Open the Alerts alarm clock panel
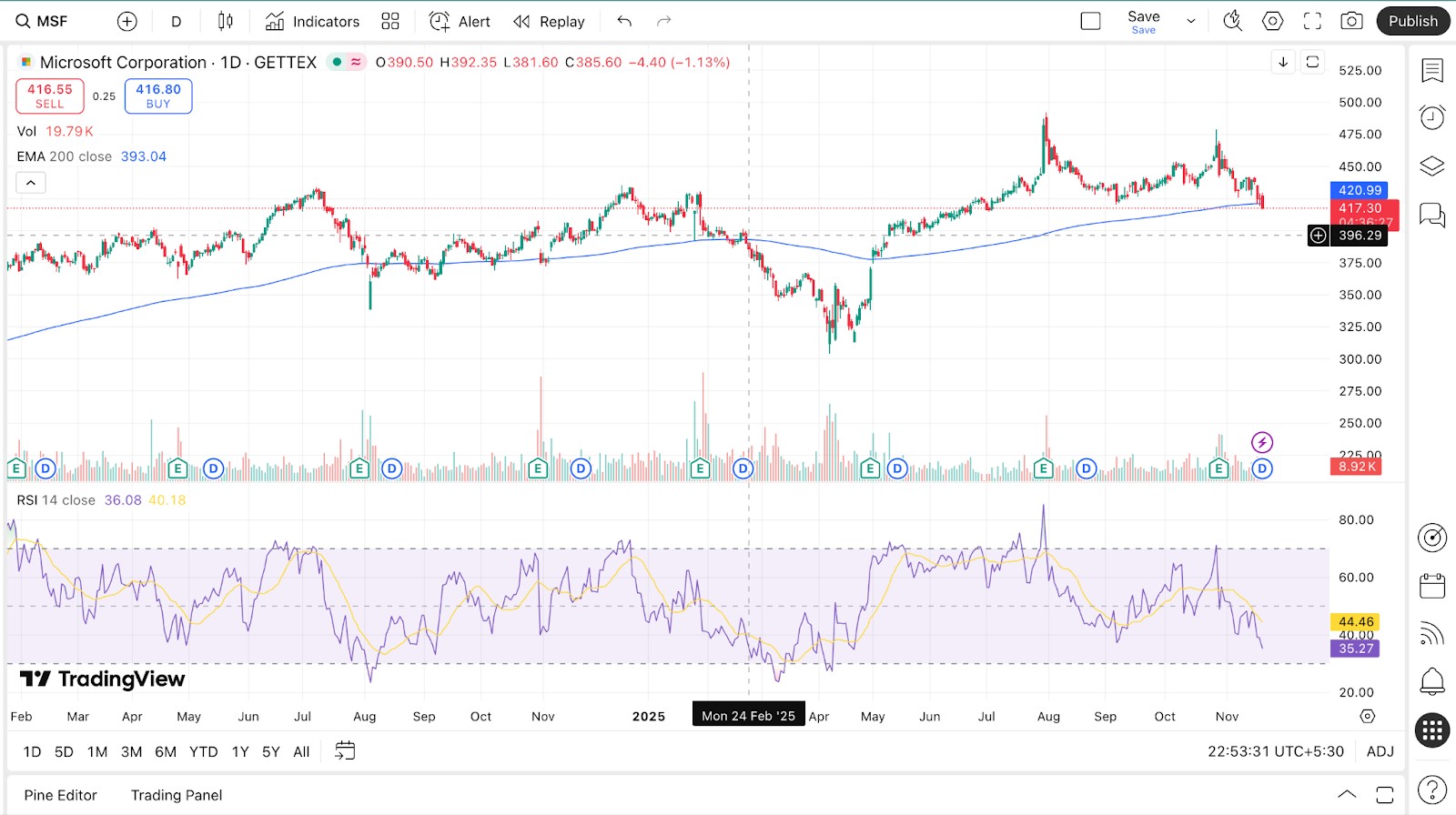Image resolution: width=1456 pixels, height=815 pixels. (x=1432, y=117)
